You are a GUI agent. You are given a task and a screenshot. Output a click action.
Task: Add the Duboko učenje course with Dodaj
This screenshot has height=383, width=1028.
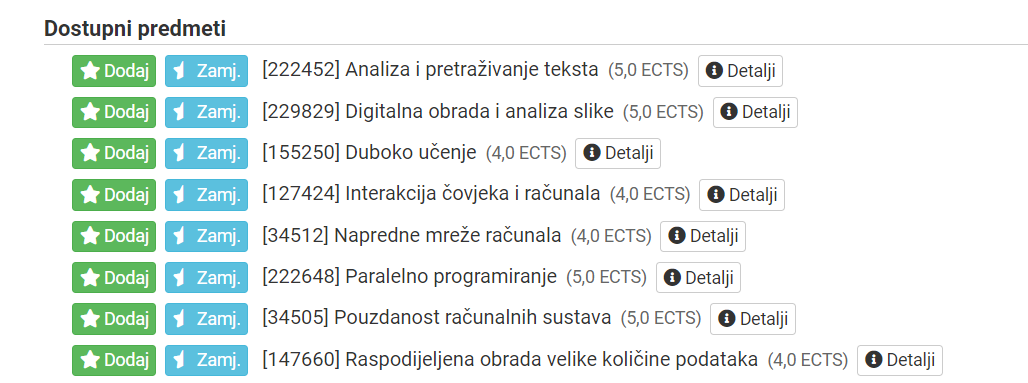pos(114,153)
